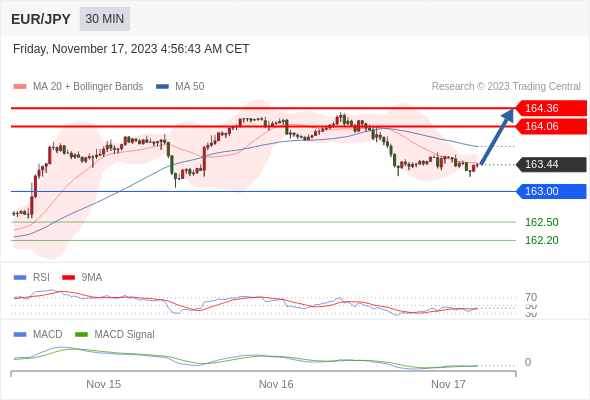Click the chart date and time text
Image resolution: width=590 pixels, height=400 pixels.
pos(131,49)
